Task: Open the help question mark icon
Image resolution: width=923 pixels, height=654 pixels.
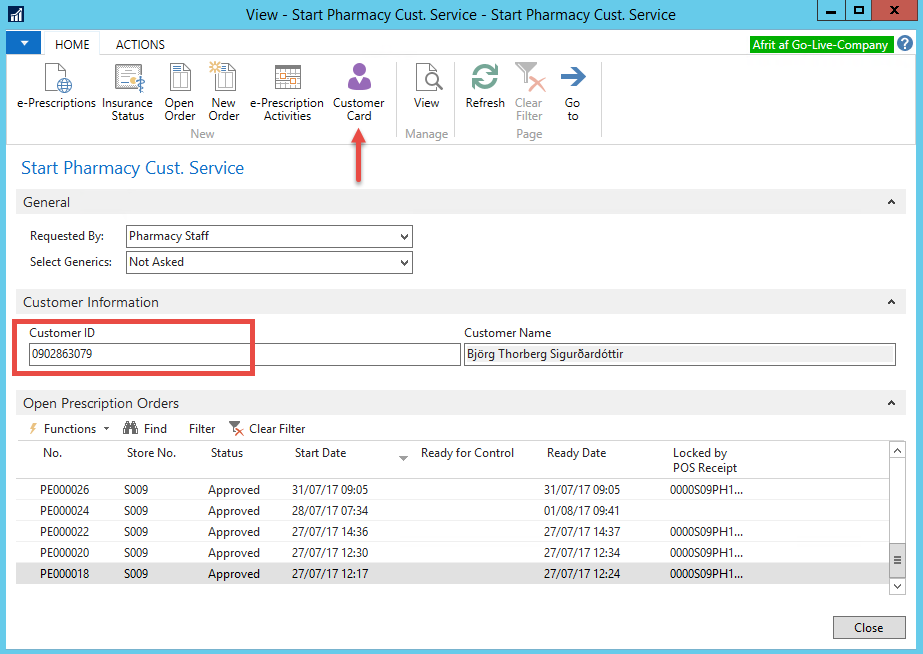Action: (904, 44)
